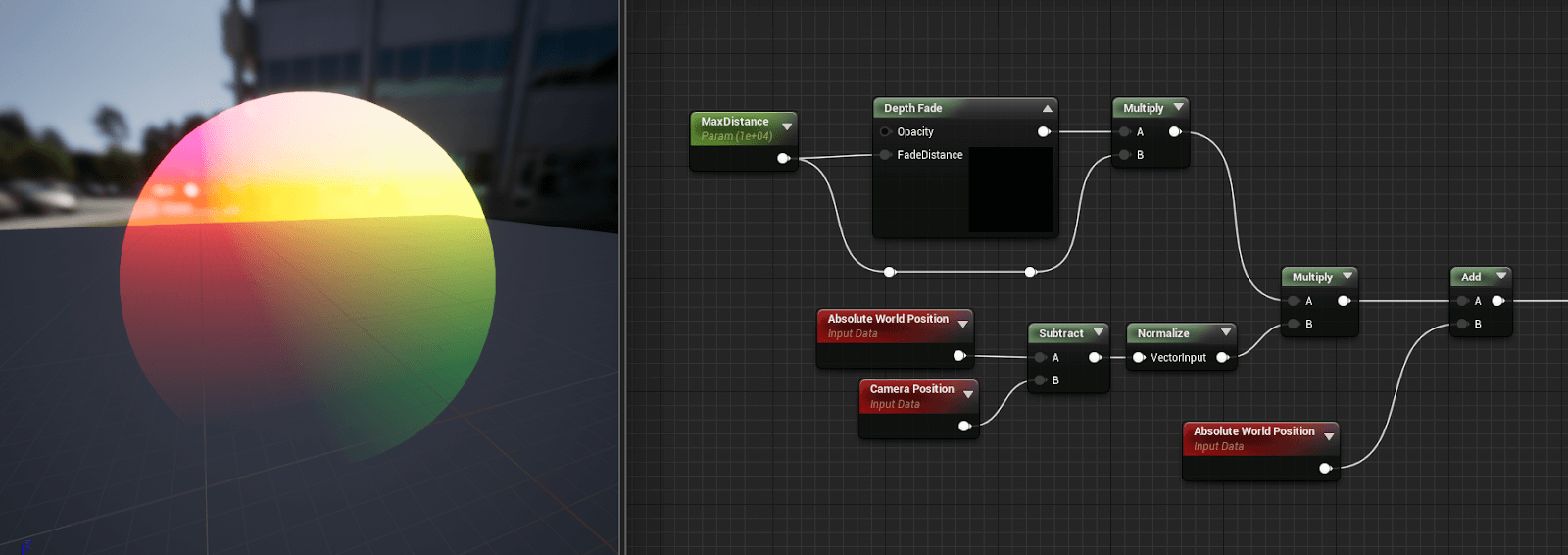Screen dimensions: 1568x555
Task: Expand the Subtract node arrow
Action: pyautogui.click(x=1098, y=333)
